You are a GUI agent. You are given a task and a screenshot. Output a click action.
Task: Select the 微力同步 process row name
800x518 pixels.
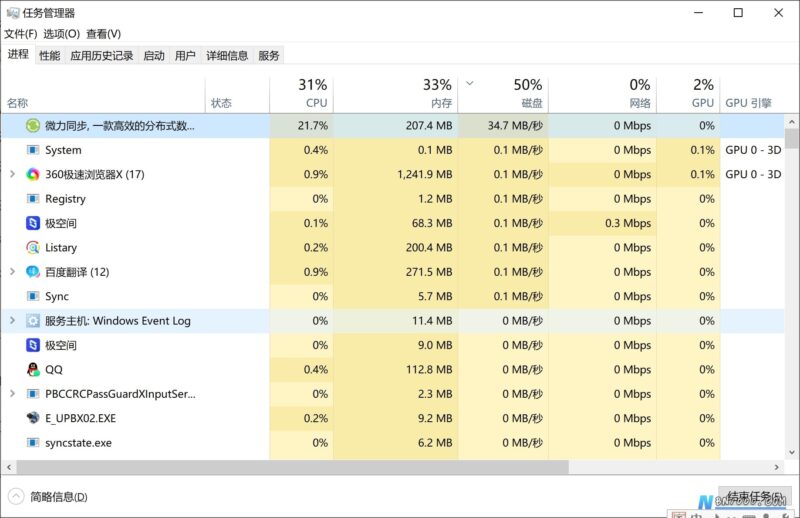[119, 126]
